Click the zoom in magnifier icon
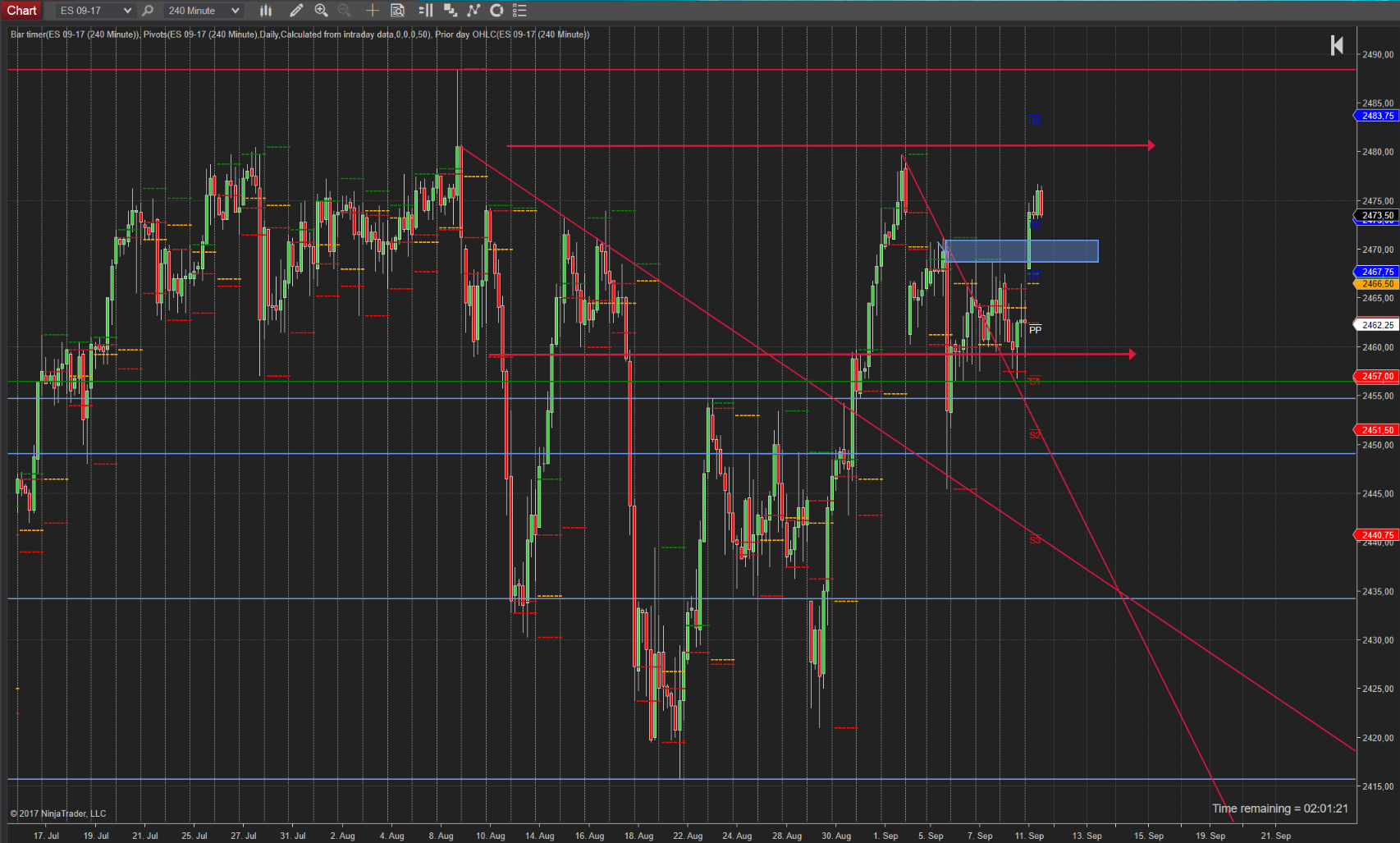The height and width of the screenshot is (843, 1400). [x=322, y=11]
